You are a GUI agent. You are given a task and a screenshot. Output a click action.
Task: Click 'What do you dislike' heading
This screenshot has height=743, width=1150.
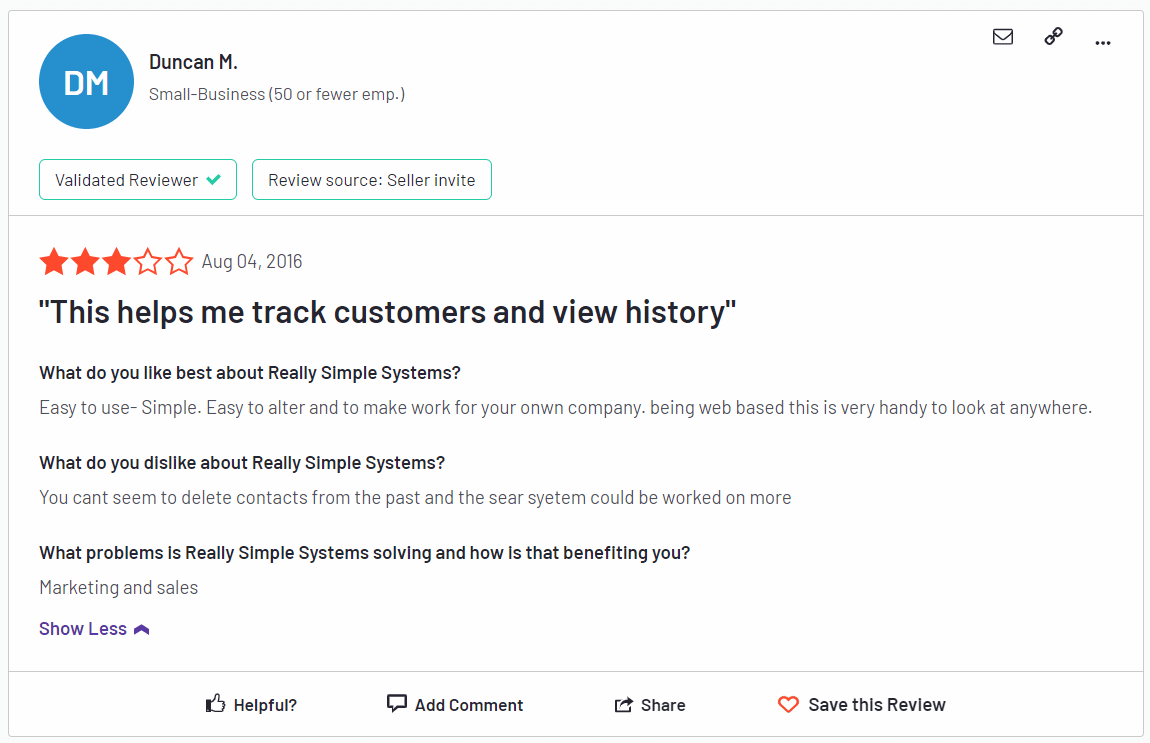coord(242,463)
